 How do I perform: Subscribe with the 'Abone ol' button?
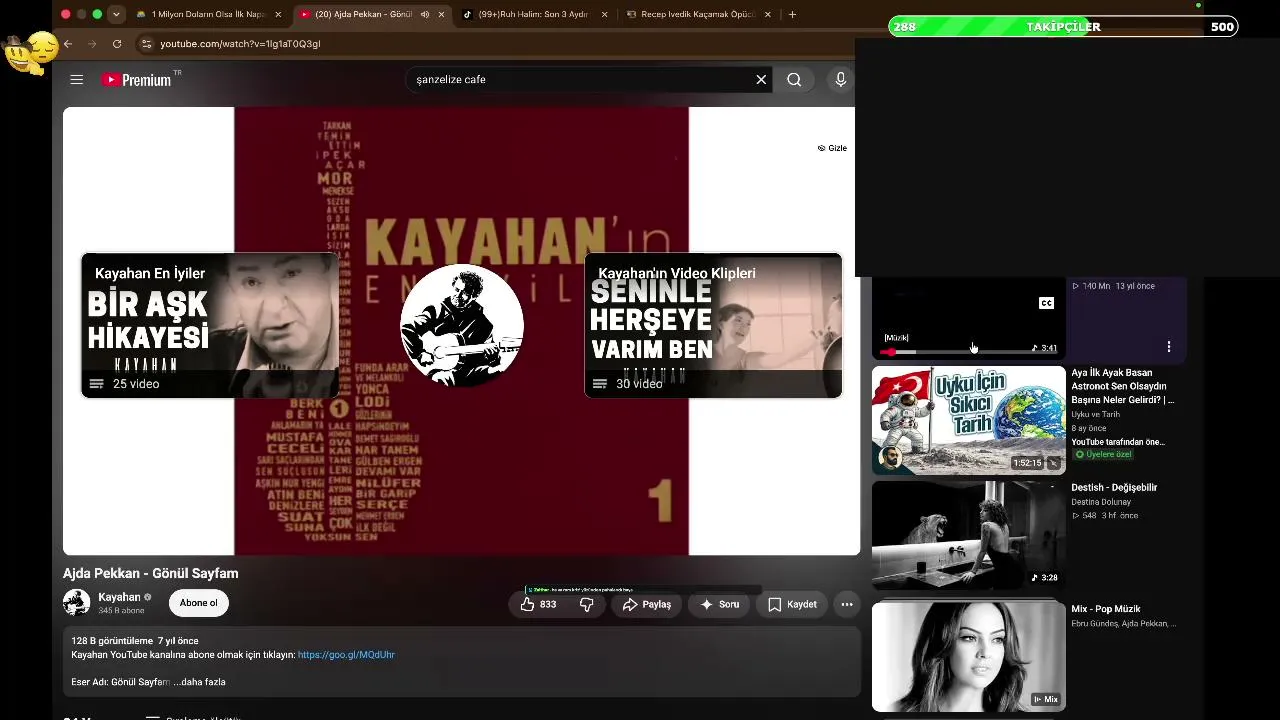tap(198, 603)
